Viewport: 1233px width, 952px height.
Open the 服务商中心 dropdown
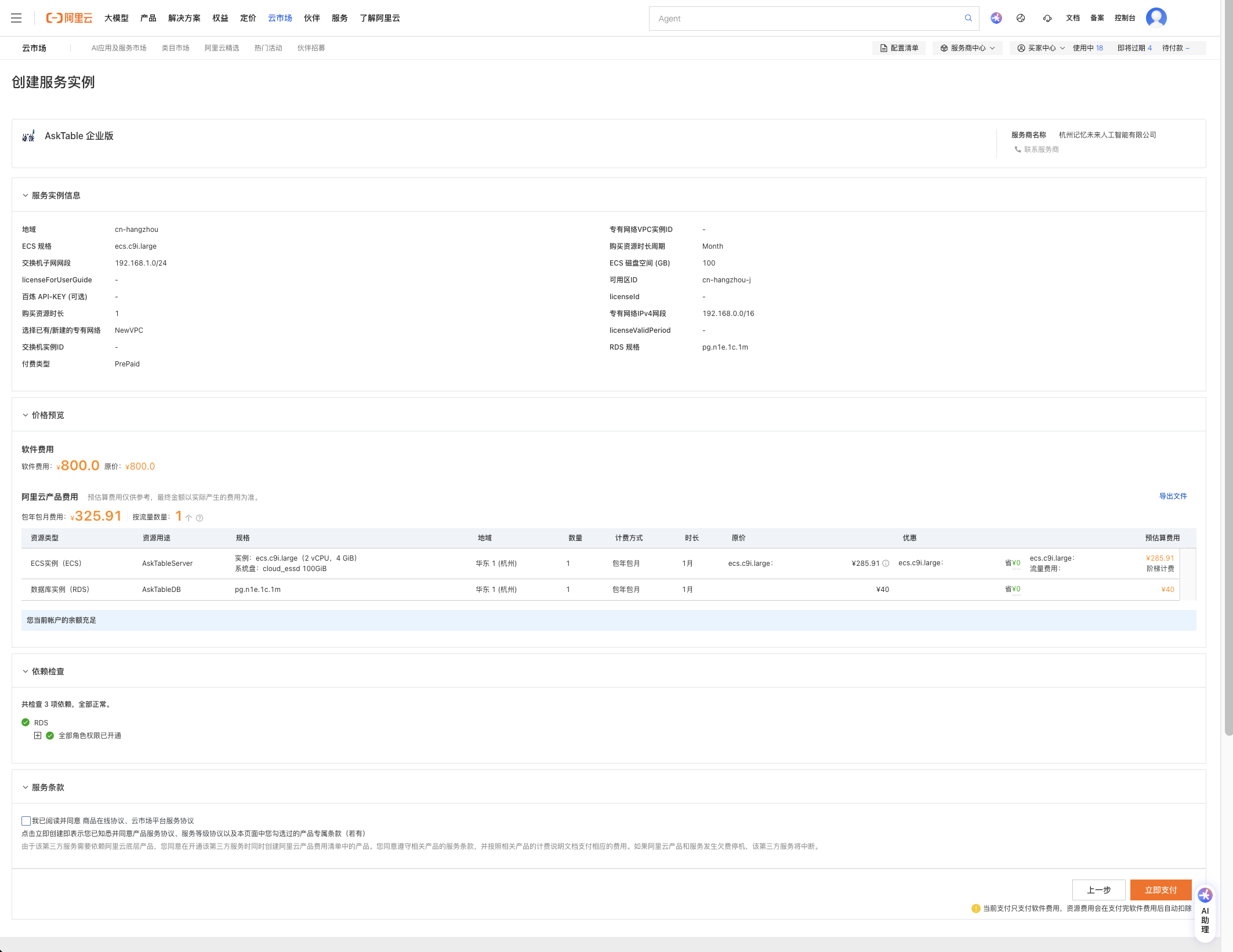967,48
